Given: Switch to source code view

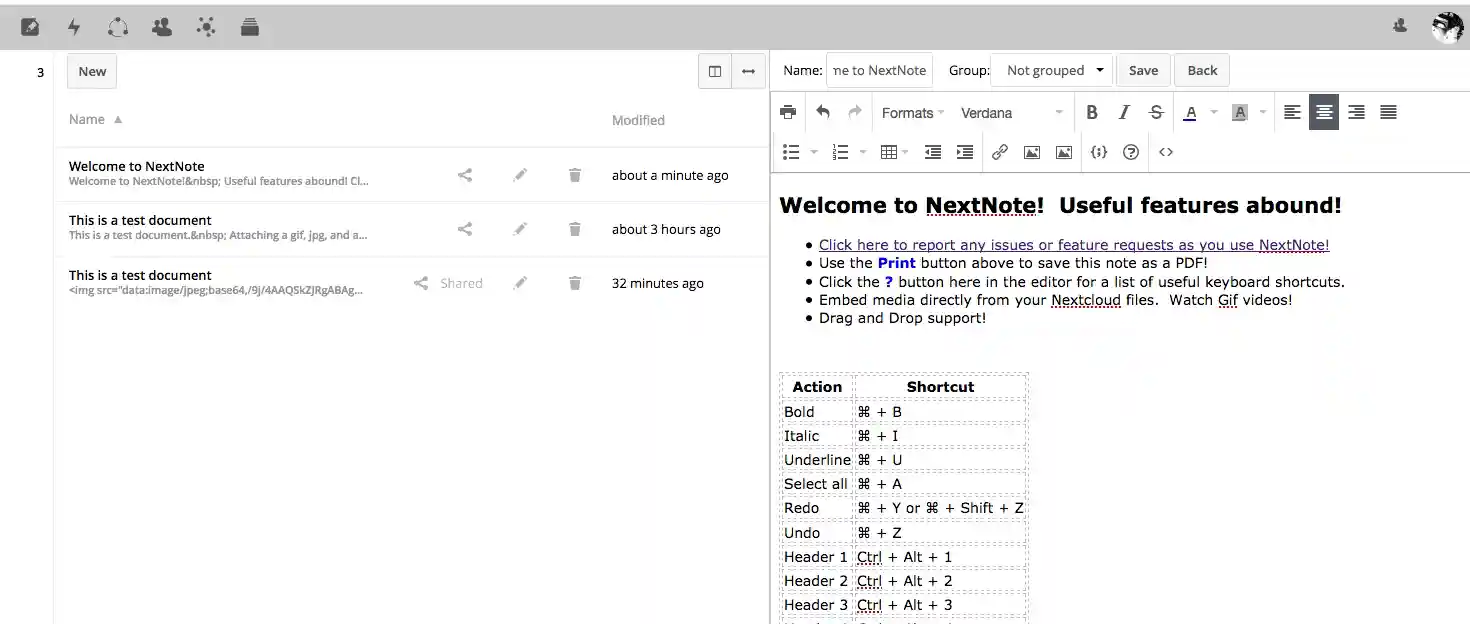Looking at the screenshot, I should 1165,152.
